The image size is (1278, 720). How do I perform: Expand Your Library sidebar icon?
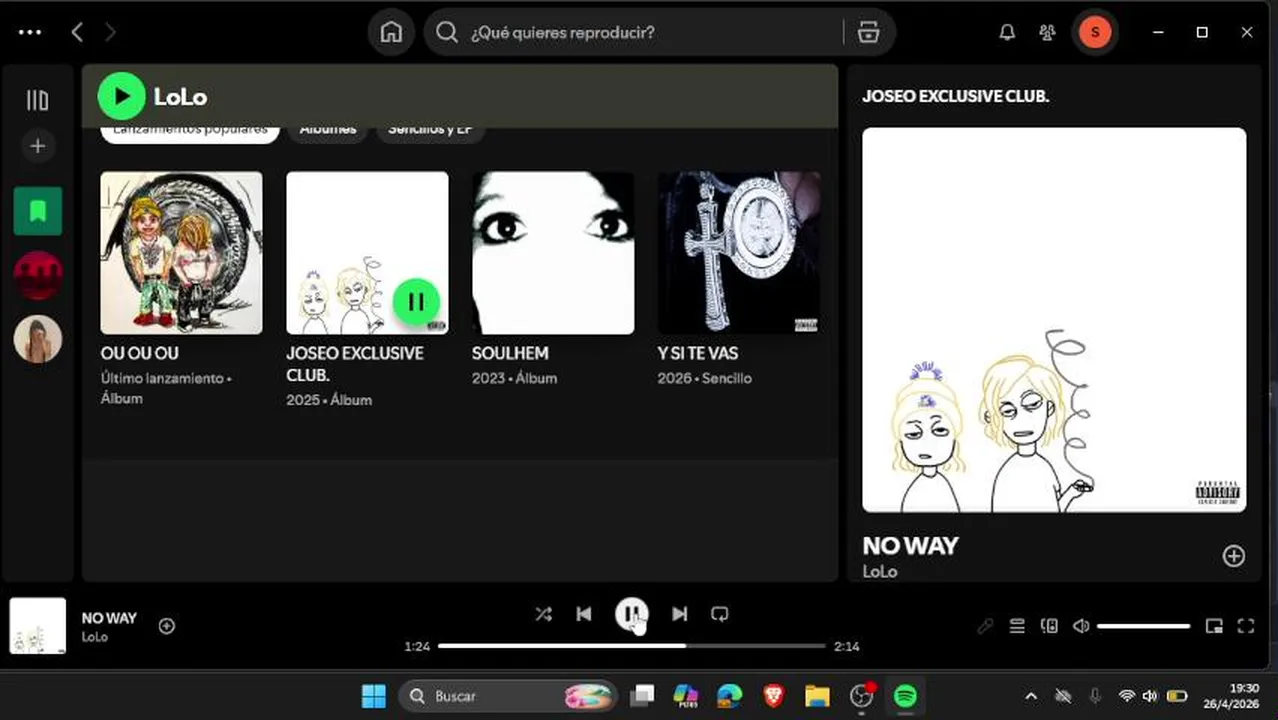pyautogui.click(x=37, y=100)
